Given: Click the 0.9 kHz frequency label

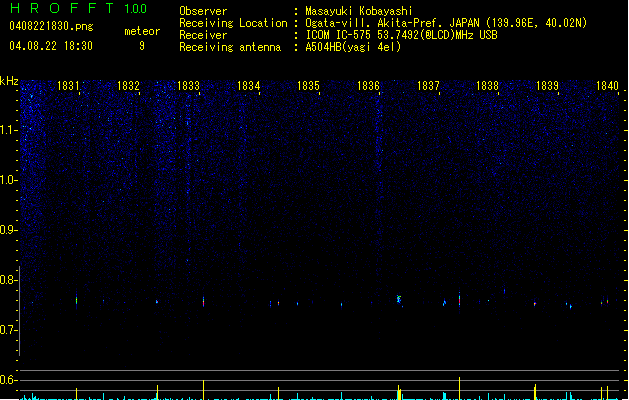Looking at the screenshot, I should coord(8,230).
